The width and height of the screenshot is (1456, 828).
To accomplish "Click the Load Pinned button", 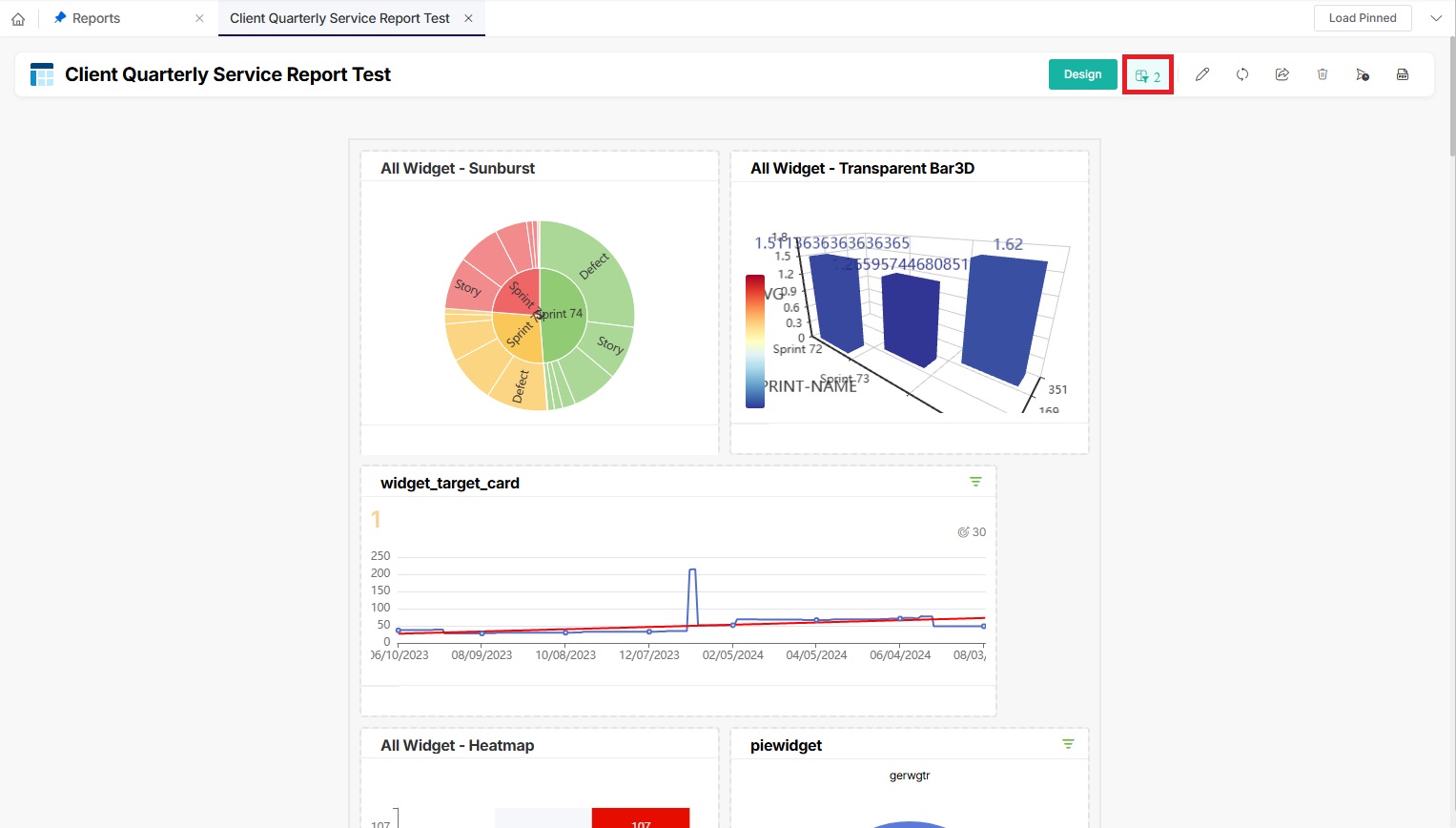I will pyautogui.click(x=1362, y=18).
